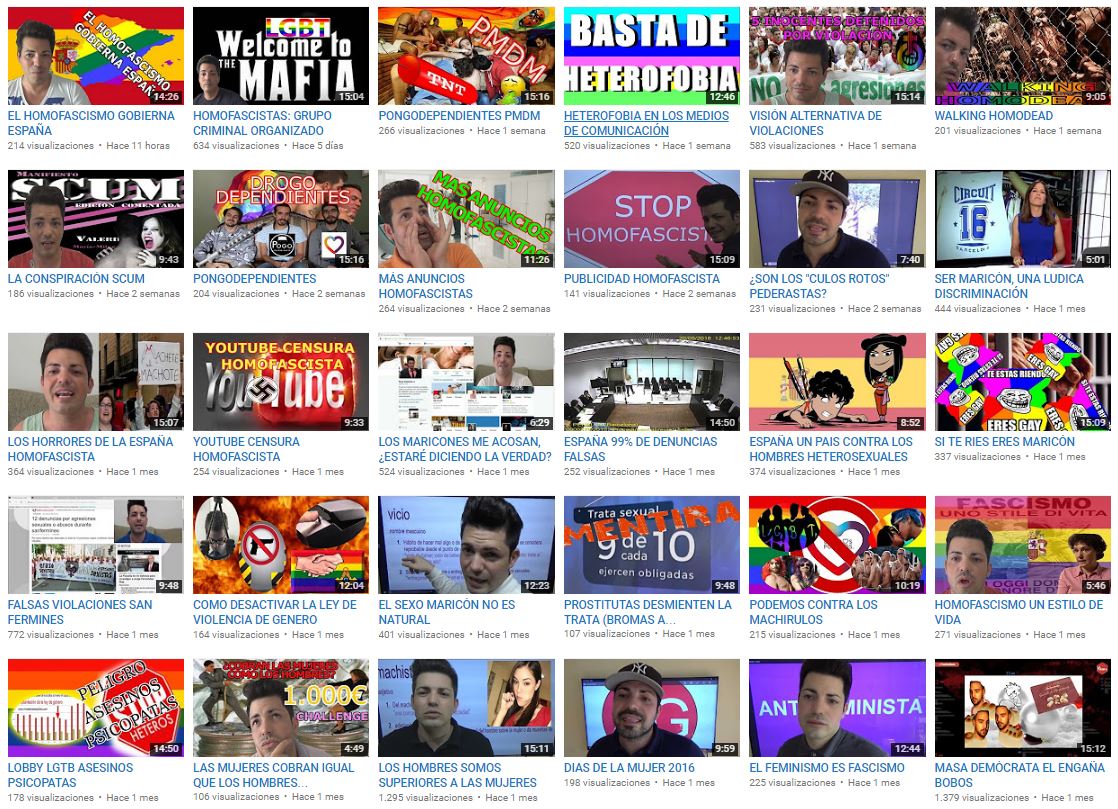Open the Circuit 16 shirt video thumbnail
The width and height of the screenshot is (1118, 809).
coord(1022,219)
